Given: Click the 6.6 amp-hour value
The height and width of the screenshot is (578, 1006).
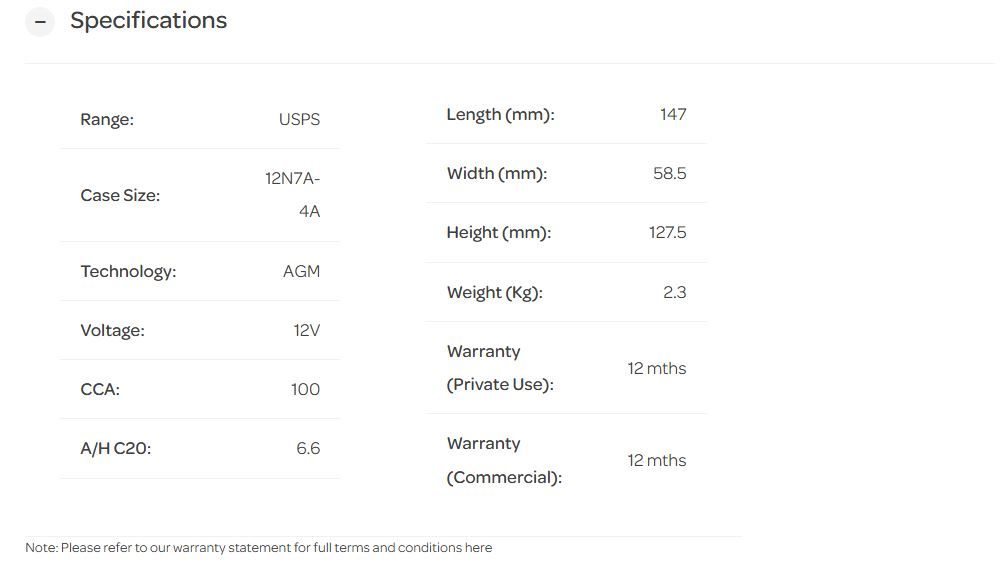Looking at the screenshot, I should [x=308, y=449].
